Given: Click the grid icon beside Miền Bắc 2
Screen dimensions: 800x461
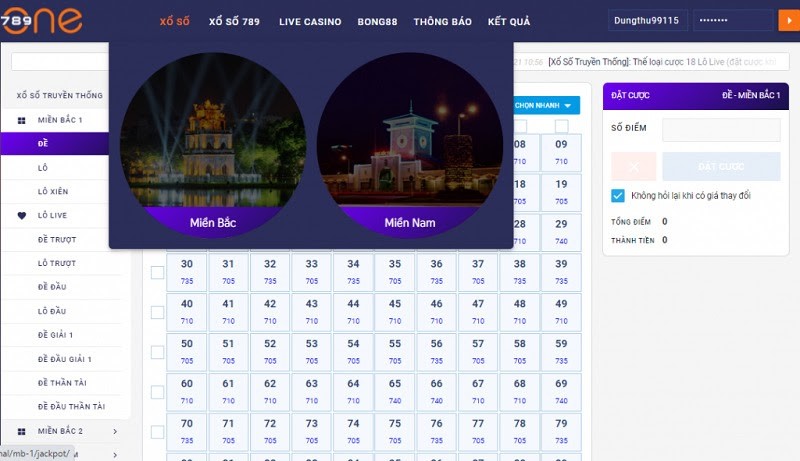Looking at the screenshot, I should (22, 431).
